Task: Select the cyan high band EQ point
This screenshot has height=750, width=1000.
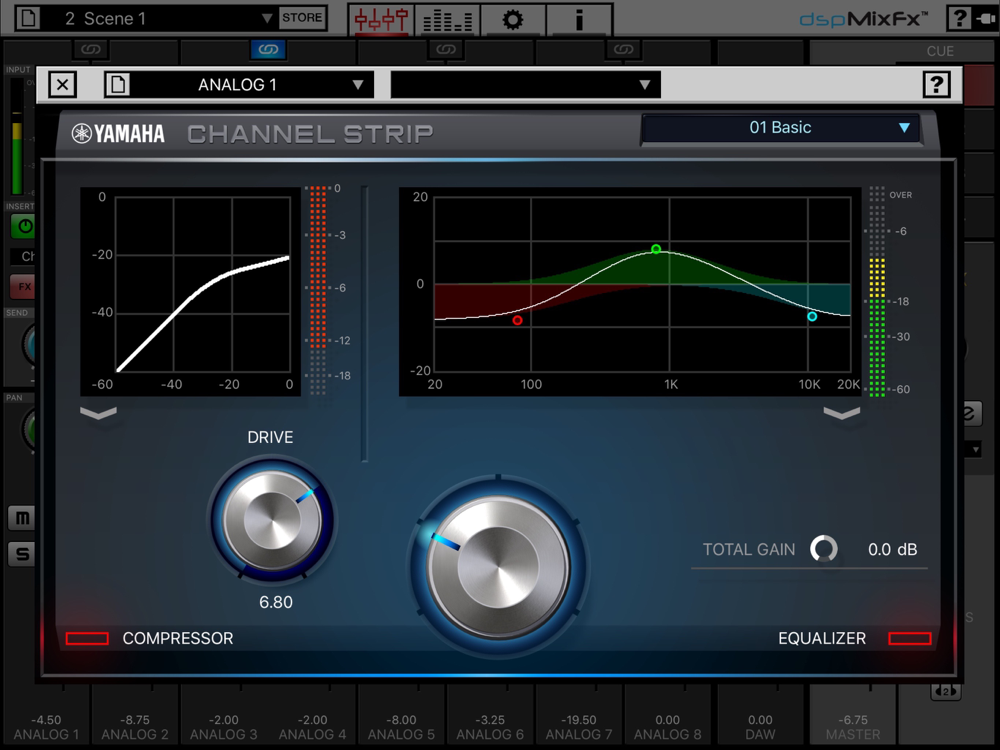Action: [812, 316]
